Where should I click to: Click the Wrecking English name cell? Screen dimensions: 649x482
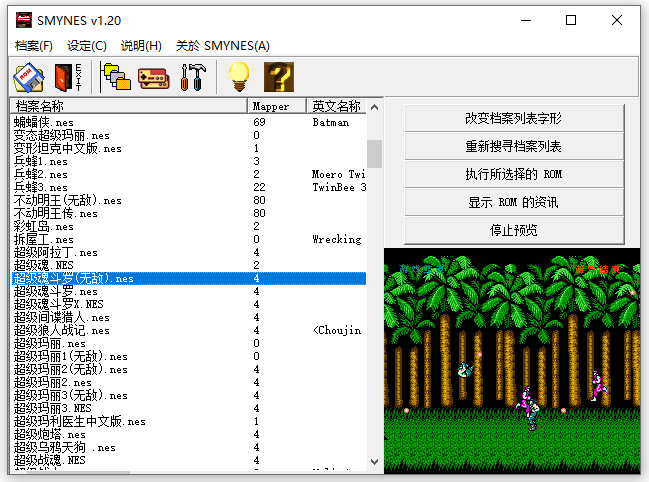[x=337, y=239]
